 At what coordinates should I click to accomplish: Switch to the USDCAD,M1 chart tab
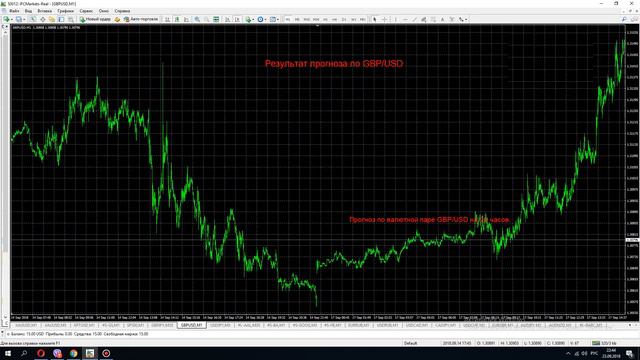417,325
